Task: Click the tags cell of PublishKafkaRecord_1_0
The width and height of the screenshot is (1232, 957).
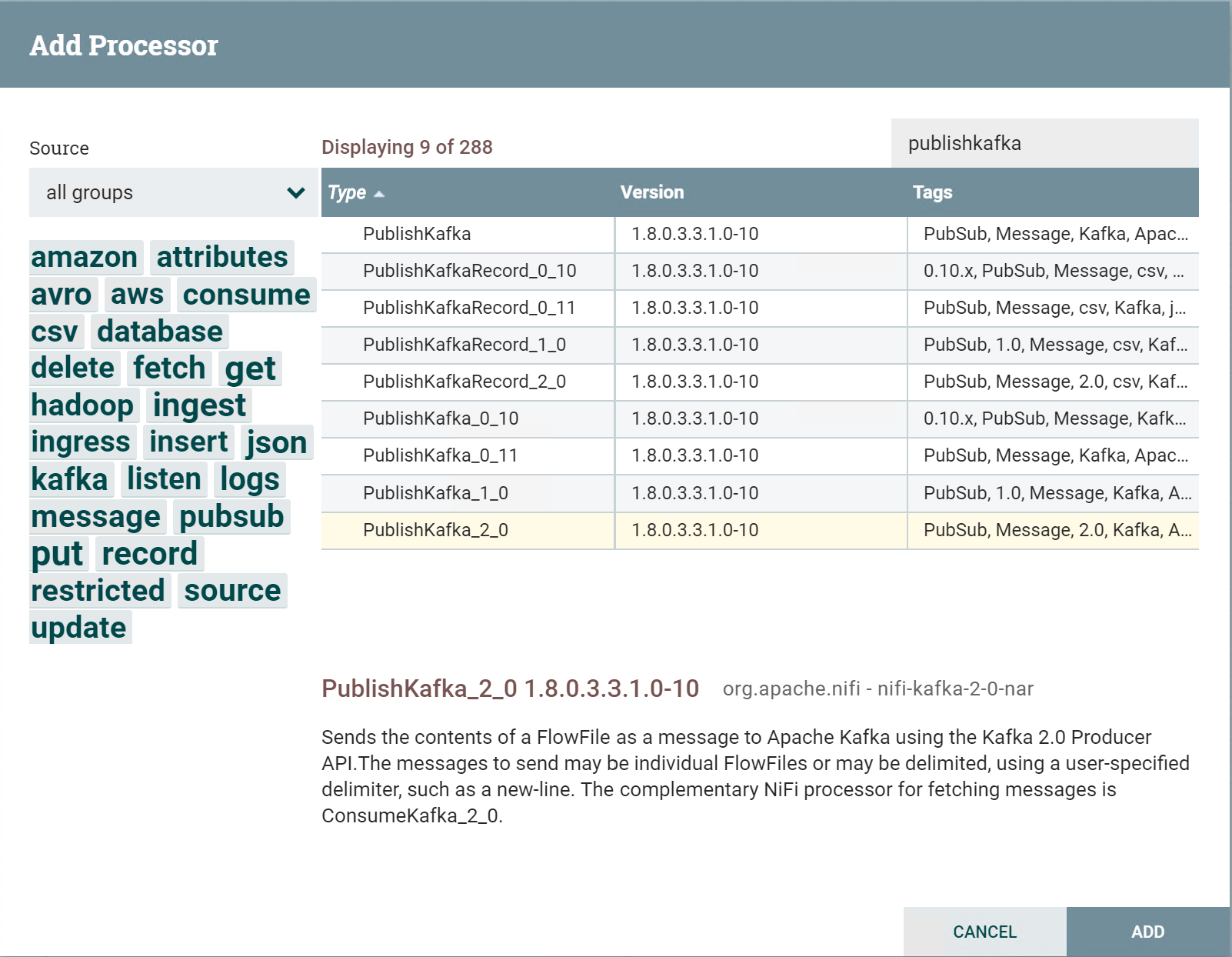Action: point(1054,345)
